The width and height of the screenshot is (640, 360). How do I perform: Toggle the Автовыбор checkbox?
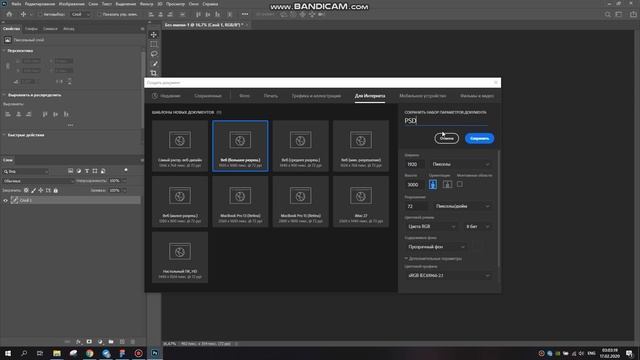point(40,14)
